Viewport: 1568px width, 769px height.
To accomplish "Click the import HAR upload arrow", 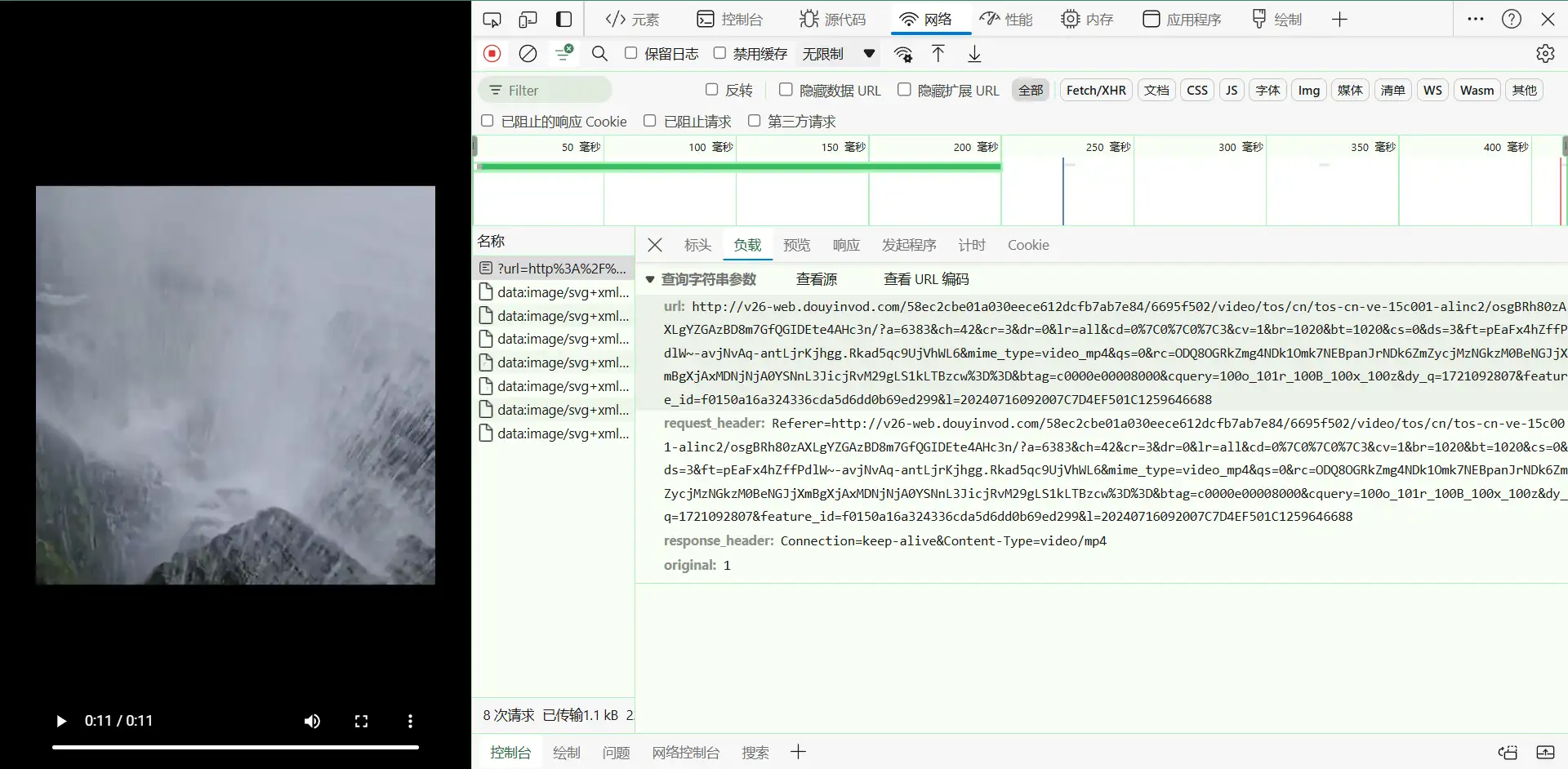I will click(x=938, y=54).
